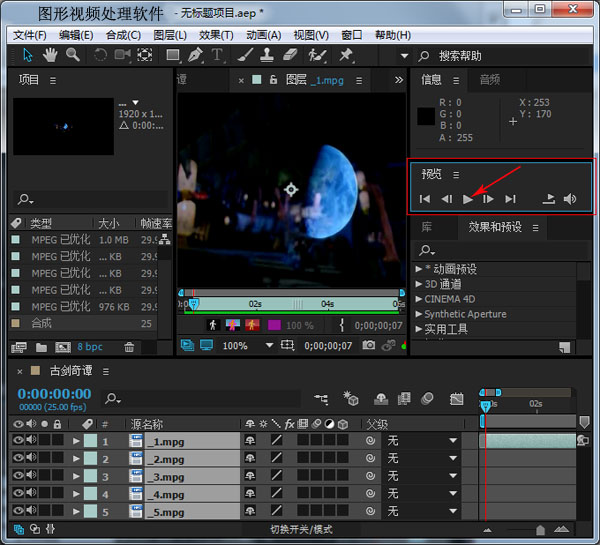Expand layer _3.mpg properties
The height and width of the screenshot is (545, 600).
point(76,476)
